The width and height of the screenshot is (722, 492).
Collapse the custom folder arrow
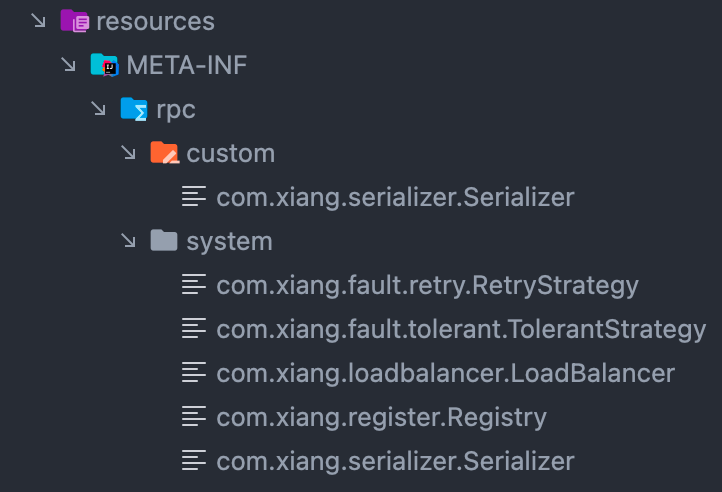click(128, 153)
